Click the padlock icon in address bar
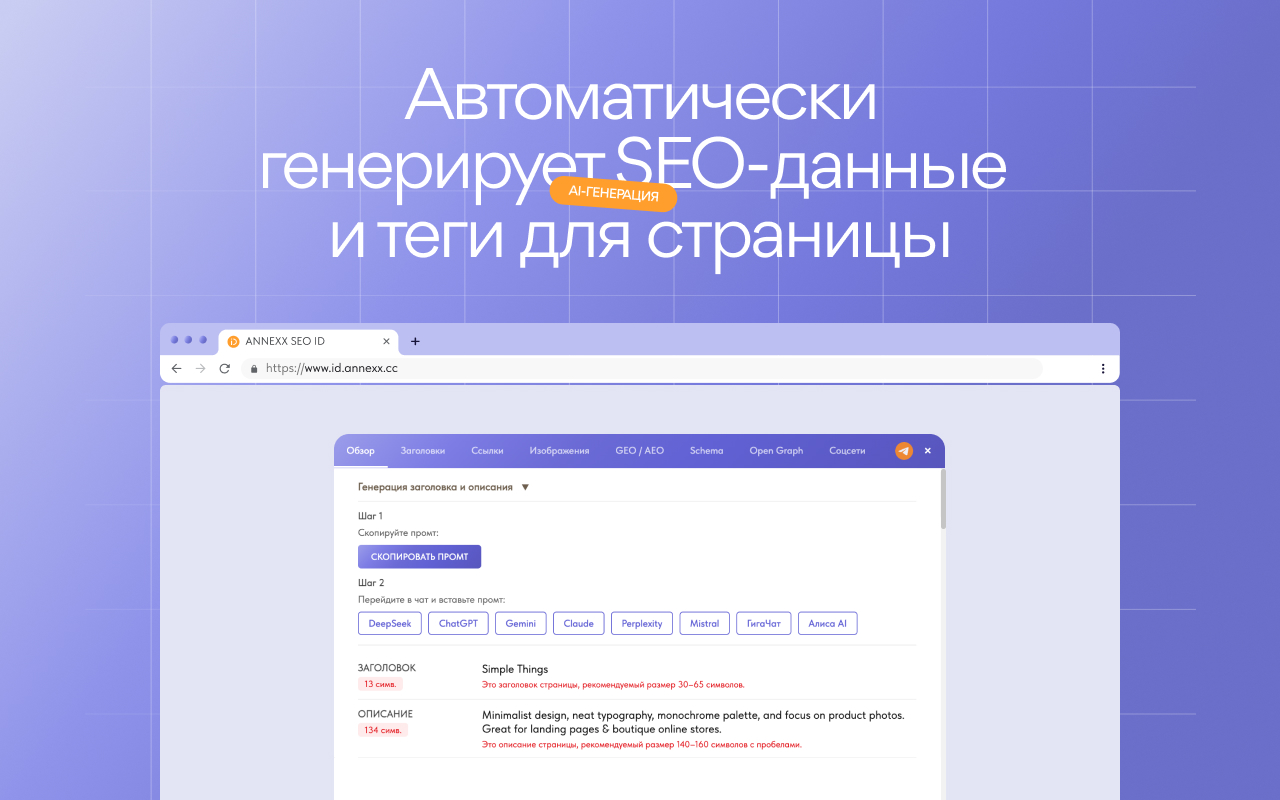 point(254,368)
